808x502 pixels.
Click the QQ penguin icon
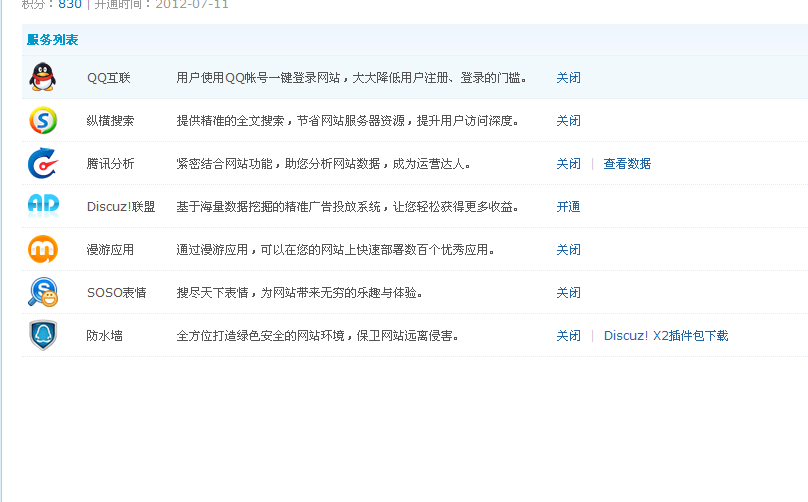[43, 77]
